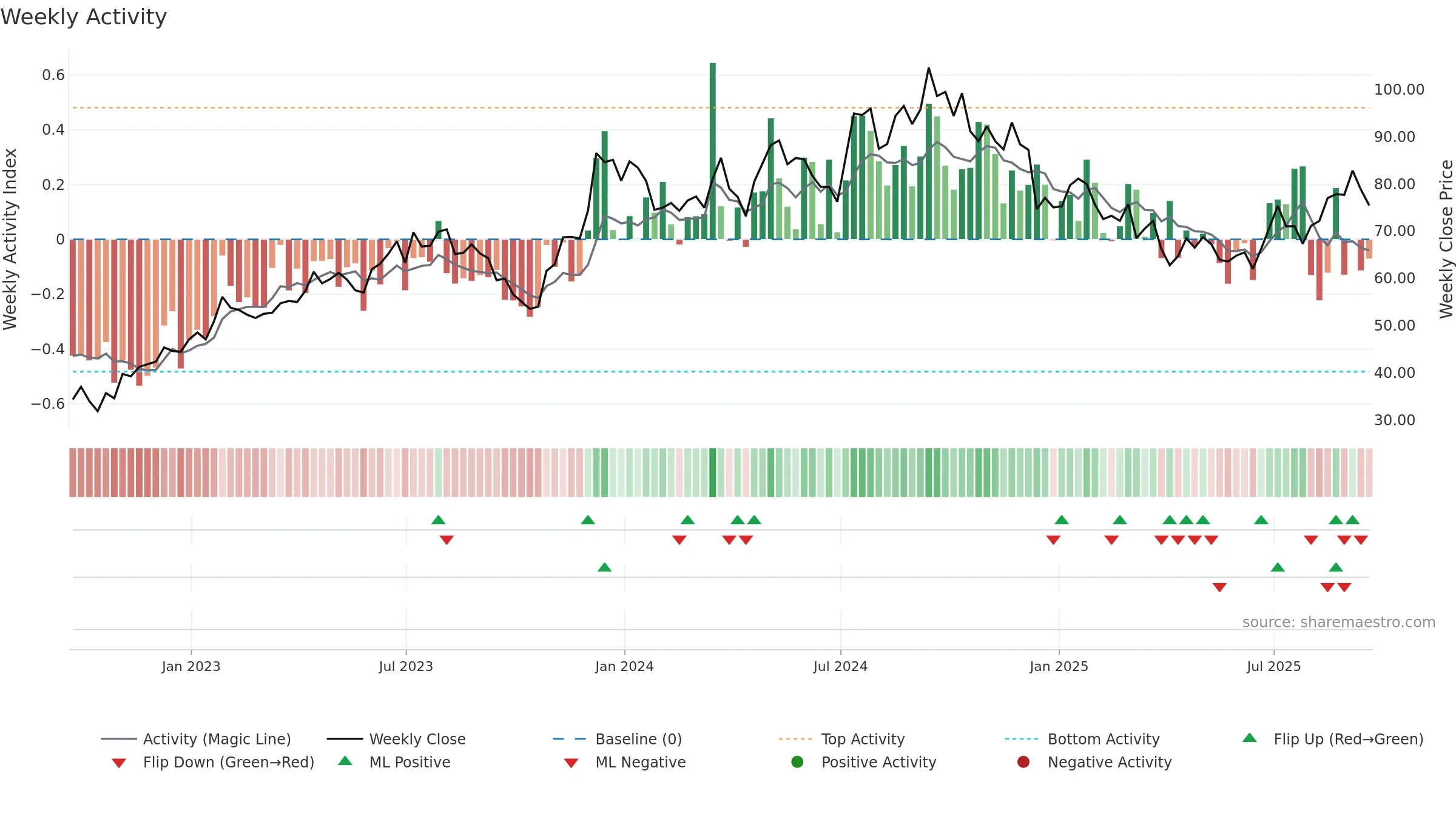Click the 0 baseline tick label
Viewport: 1456px width, 819px height.
[60, 240]
